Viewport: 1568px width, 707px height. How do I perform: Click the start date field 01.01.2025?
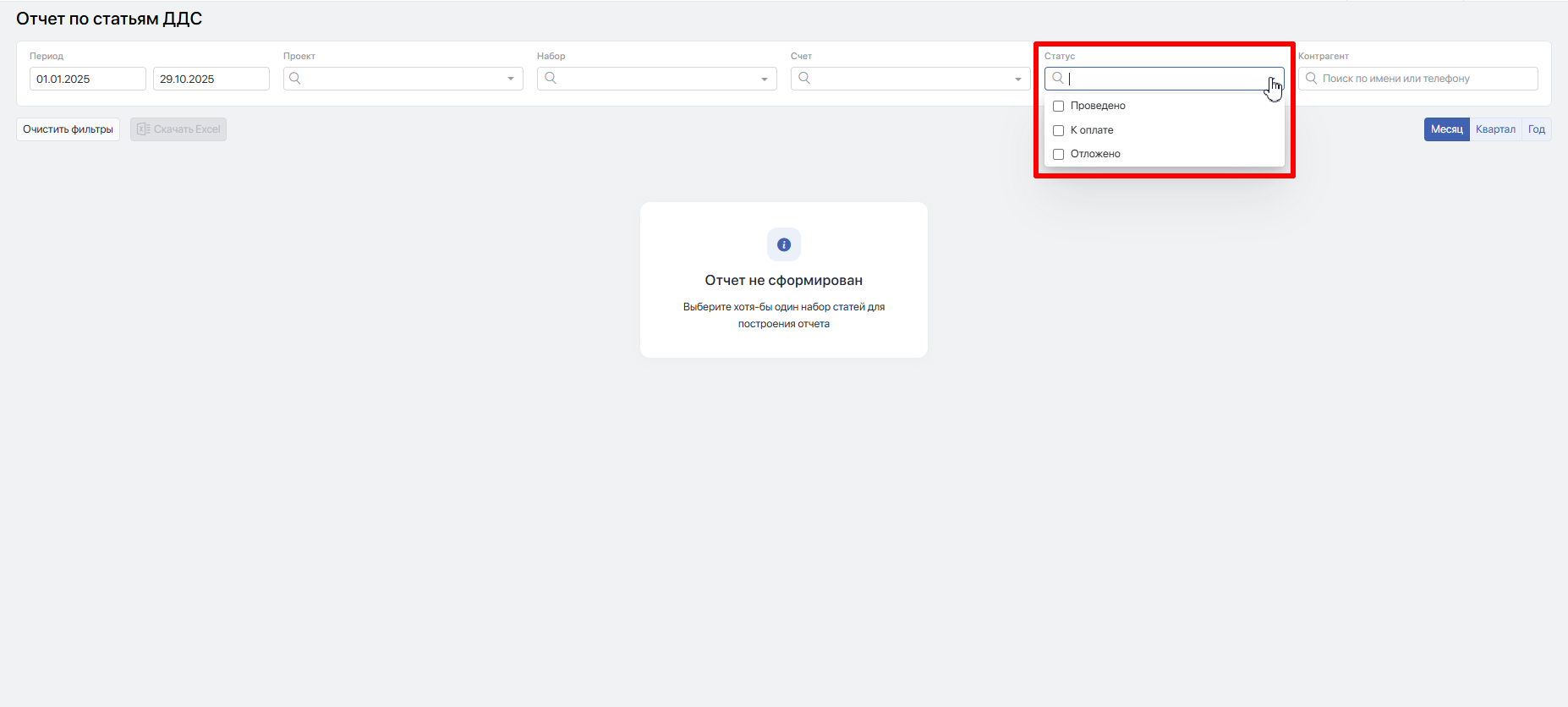(x=88, y=79)
